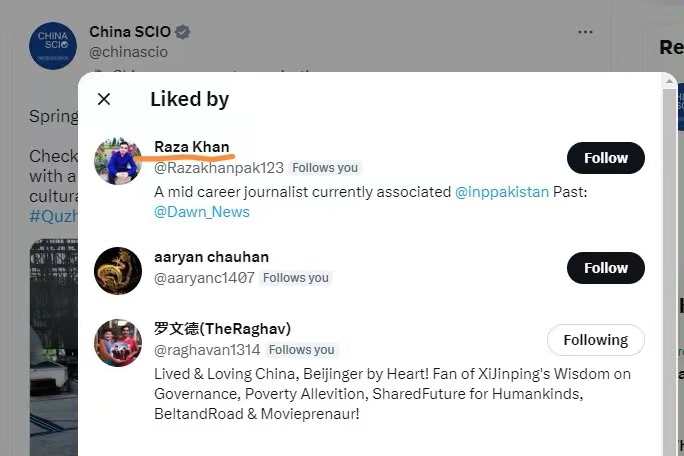Viewport: 684px width, 456px height.
Task: Open Raza Khan's display name
Action: point(191,147)
